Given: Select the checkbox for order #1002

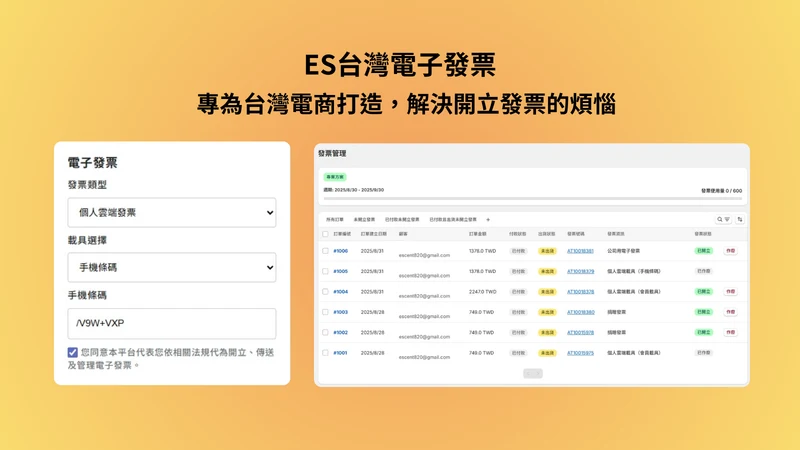Looking at the screenshot, I should 325,333.
